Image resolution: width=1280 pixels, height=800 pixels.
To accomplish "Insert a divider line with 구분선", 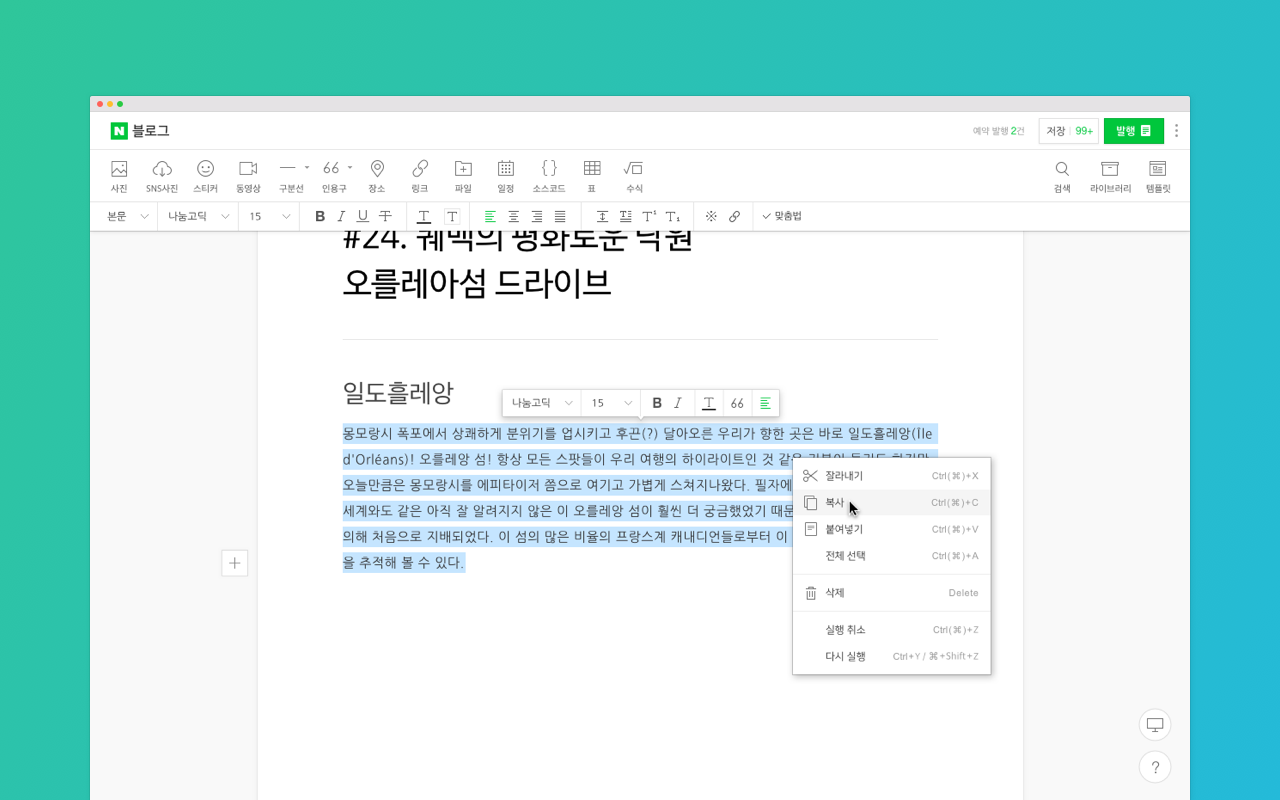I will coord(289,176).
